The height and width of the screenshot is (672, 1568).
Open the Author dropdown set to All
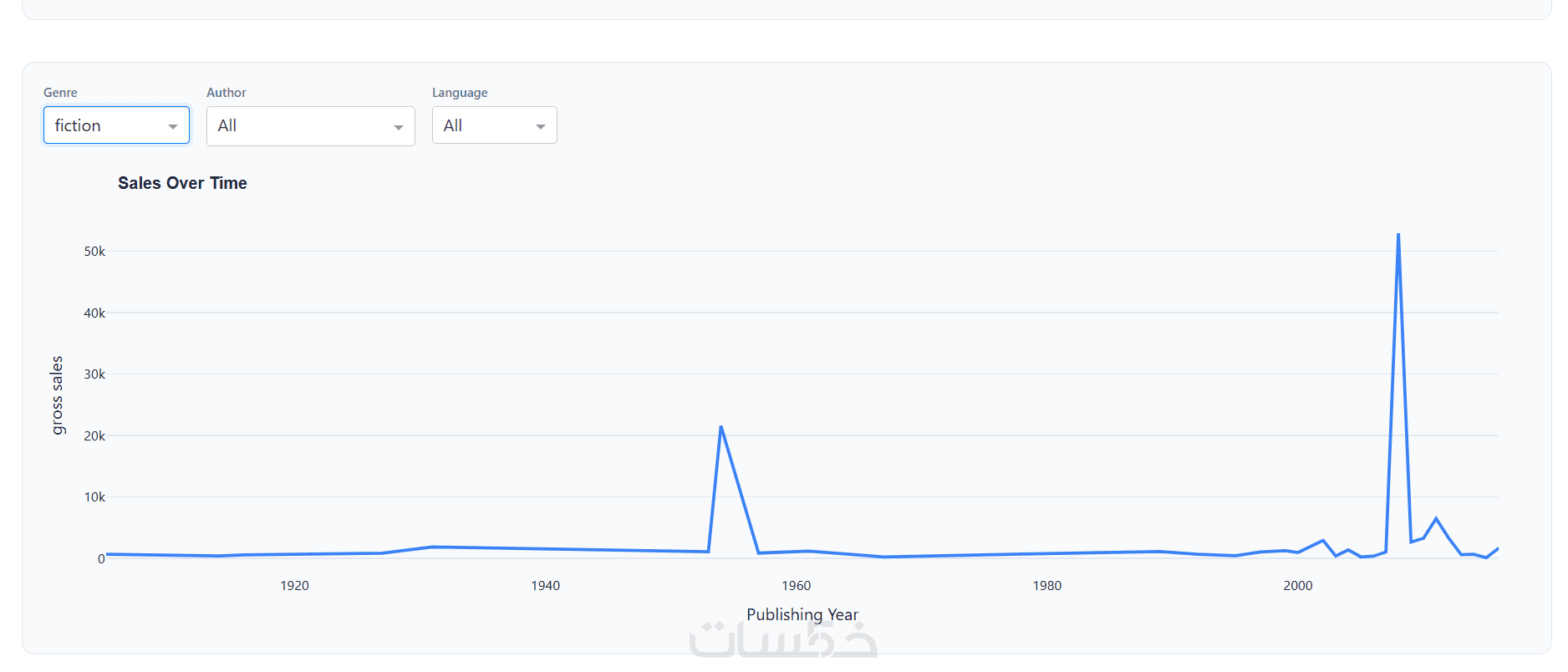(x=301, y=126)
